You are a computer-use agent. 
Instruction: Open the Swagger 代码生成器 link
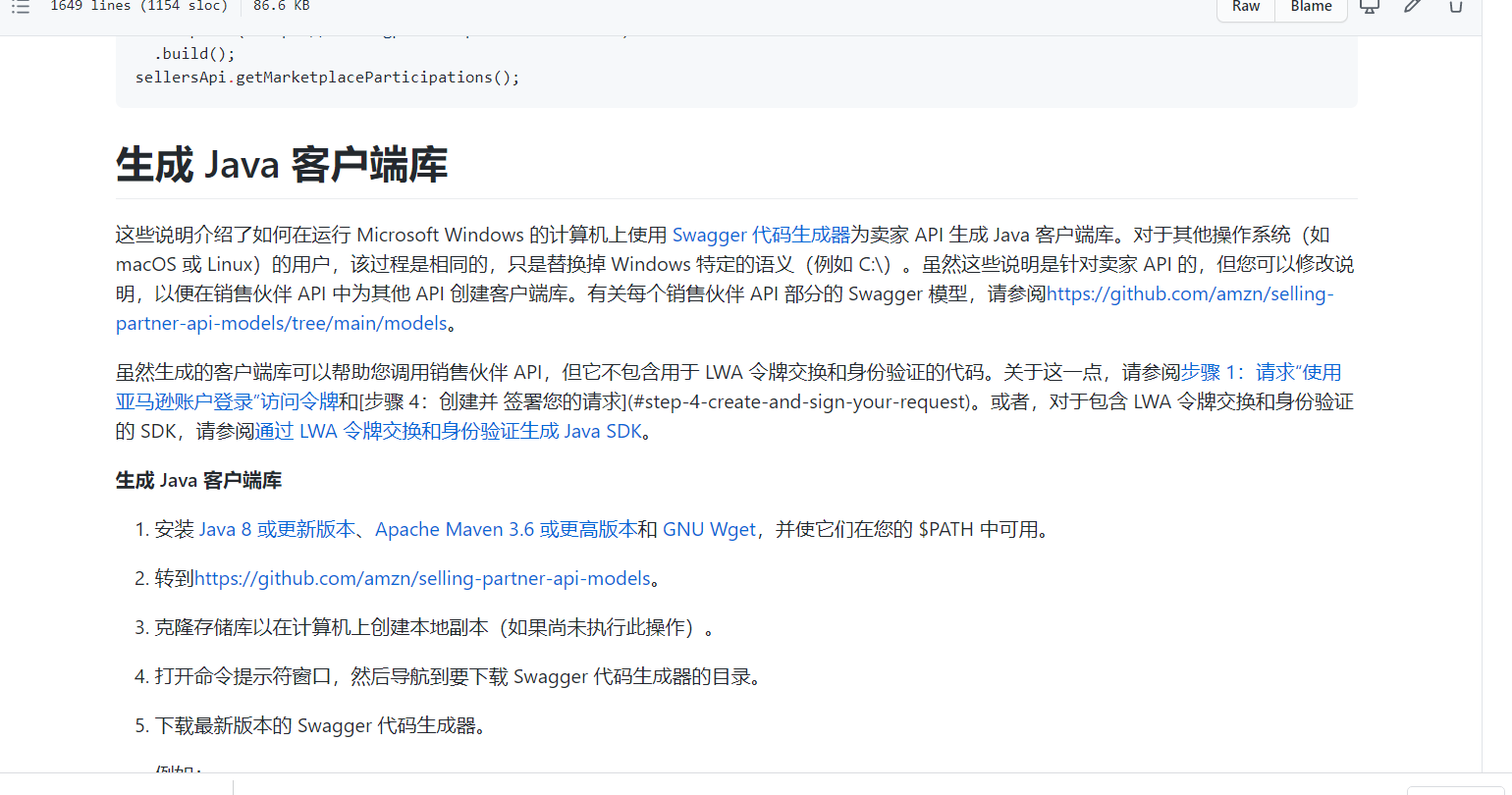(761, 235)
